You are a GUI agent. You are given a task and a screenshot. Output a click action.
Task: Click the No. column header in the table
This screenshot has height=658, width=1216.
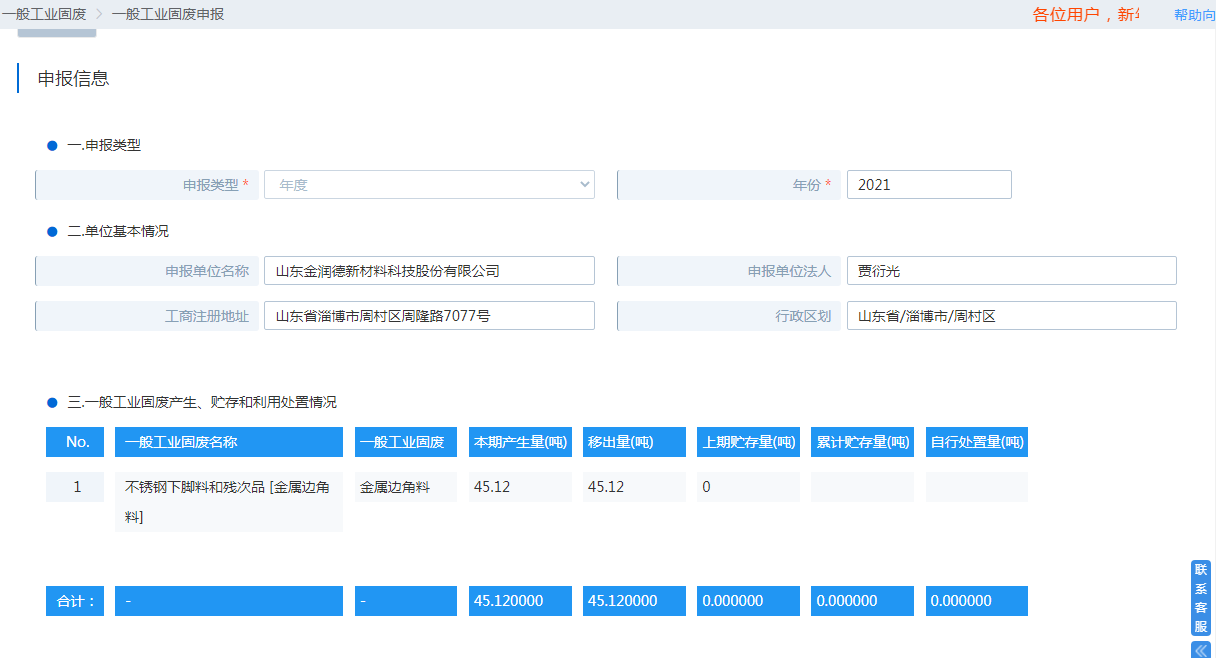(x=74, y=441)
